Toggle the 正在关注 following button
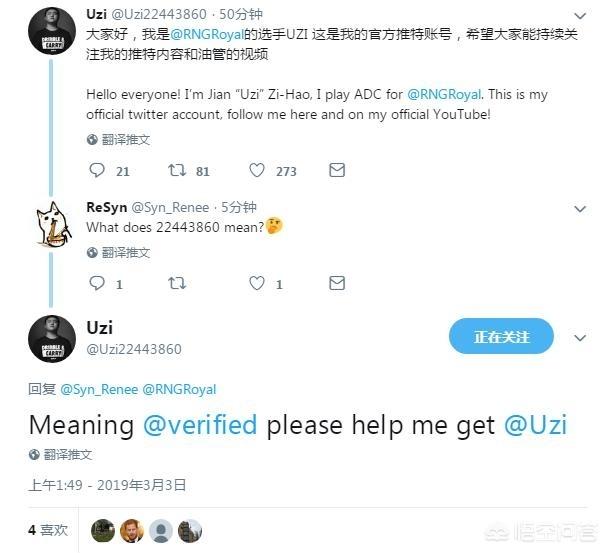 [501, 336]
